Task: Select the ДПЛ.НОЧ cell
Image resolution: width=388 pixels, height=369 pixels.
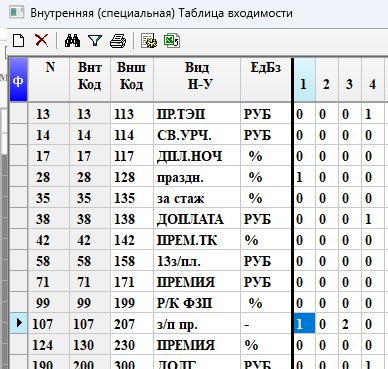Action: click(197, 156)
